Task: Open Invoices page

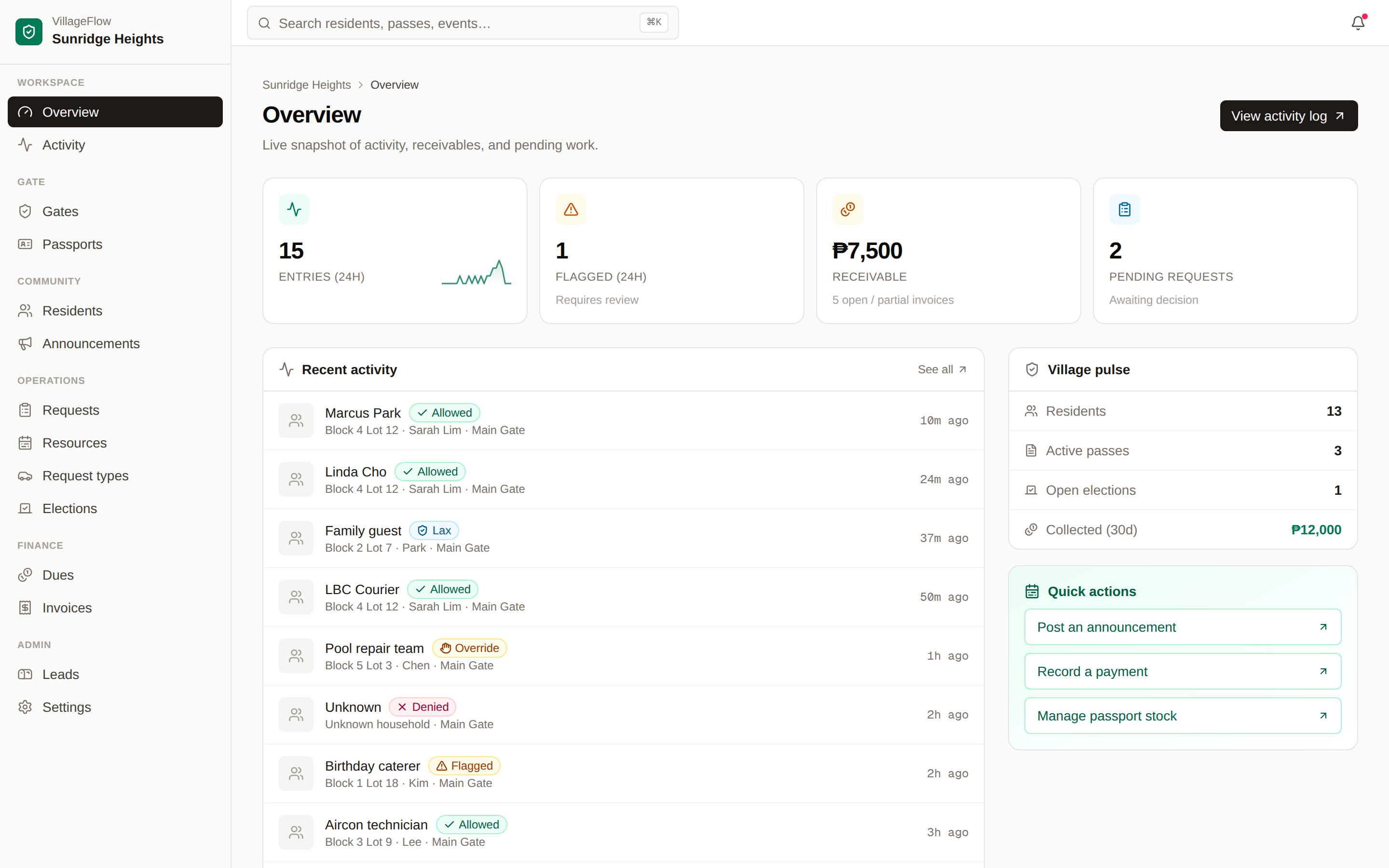Action: pos(115,608)
